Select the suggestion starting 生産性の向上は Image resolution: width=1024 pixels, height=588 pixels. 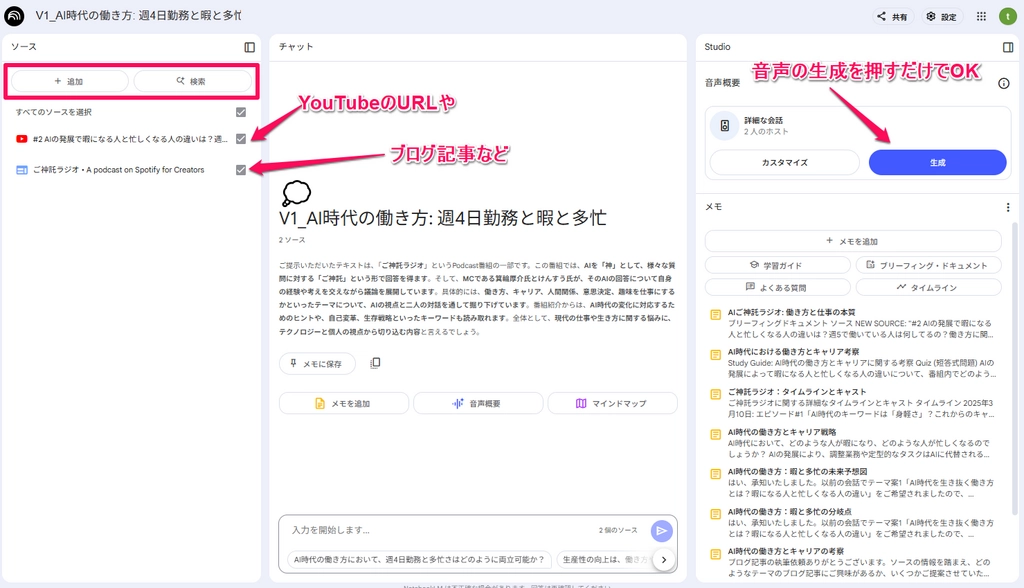[x=604, y=559]
